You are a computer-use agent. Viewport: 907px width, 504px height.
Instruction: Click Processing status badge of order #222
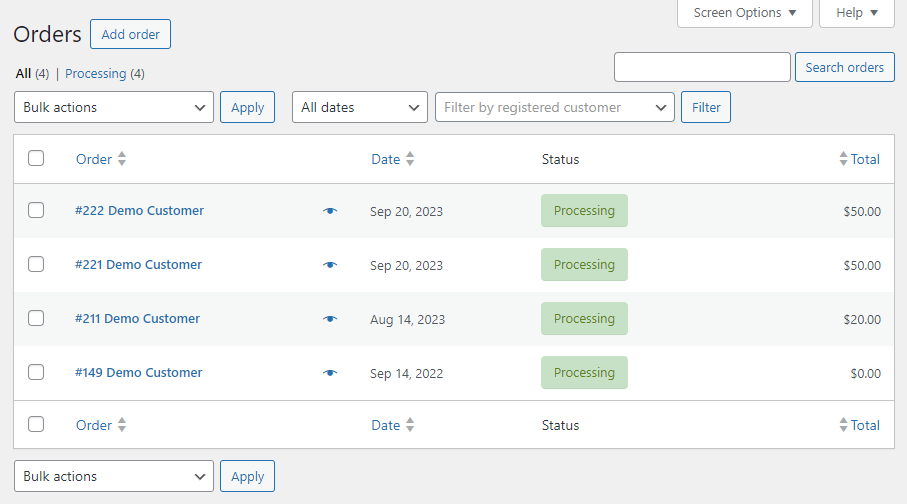(x=584, y=211)
